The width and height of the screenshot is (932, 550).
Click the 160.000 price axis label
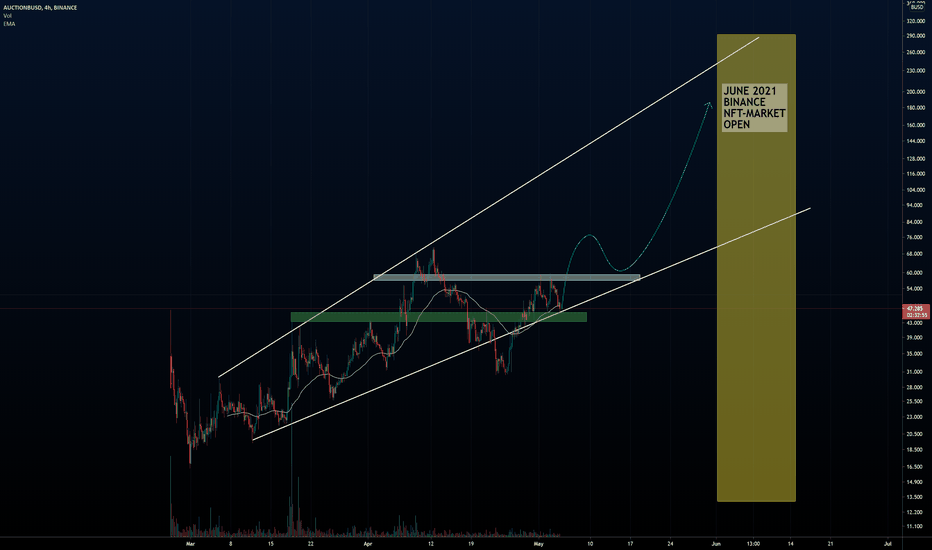pyautogui.click(x=916, y=125)
